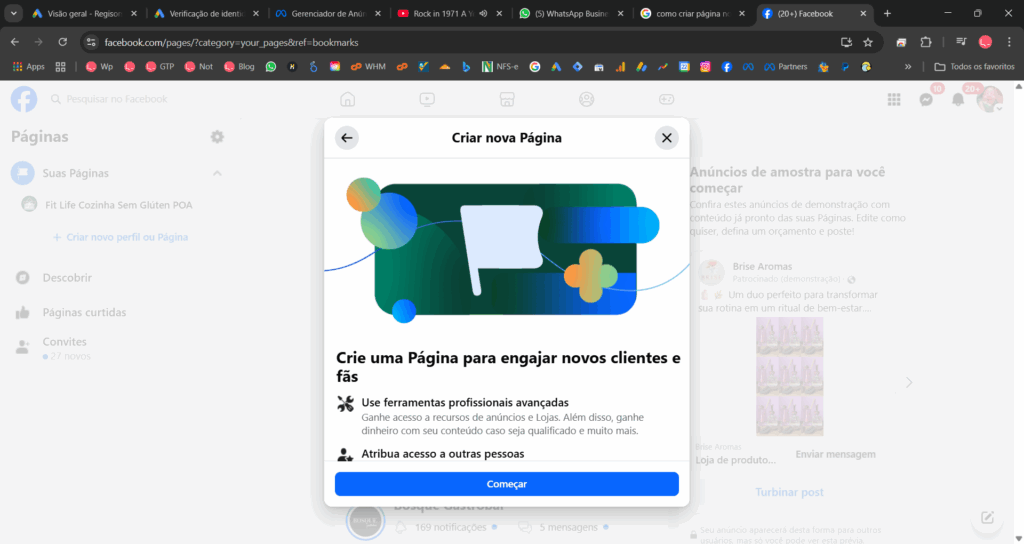Open the tab search dropdown arrow

click(x=13, y=13)
